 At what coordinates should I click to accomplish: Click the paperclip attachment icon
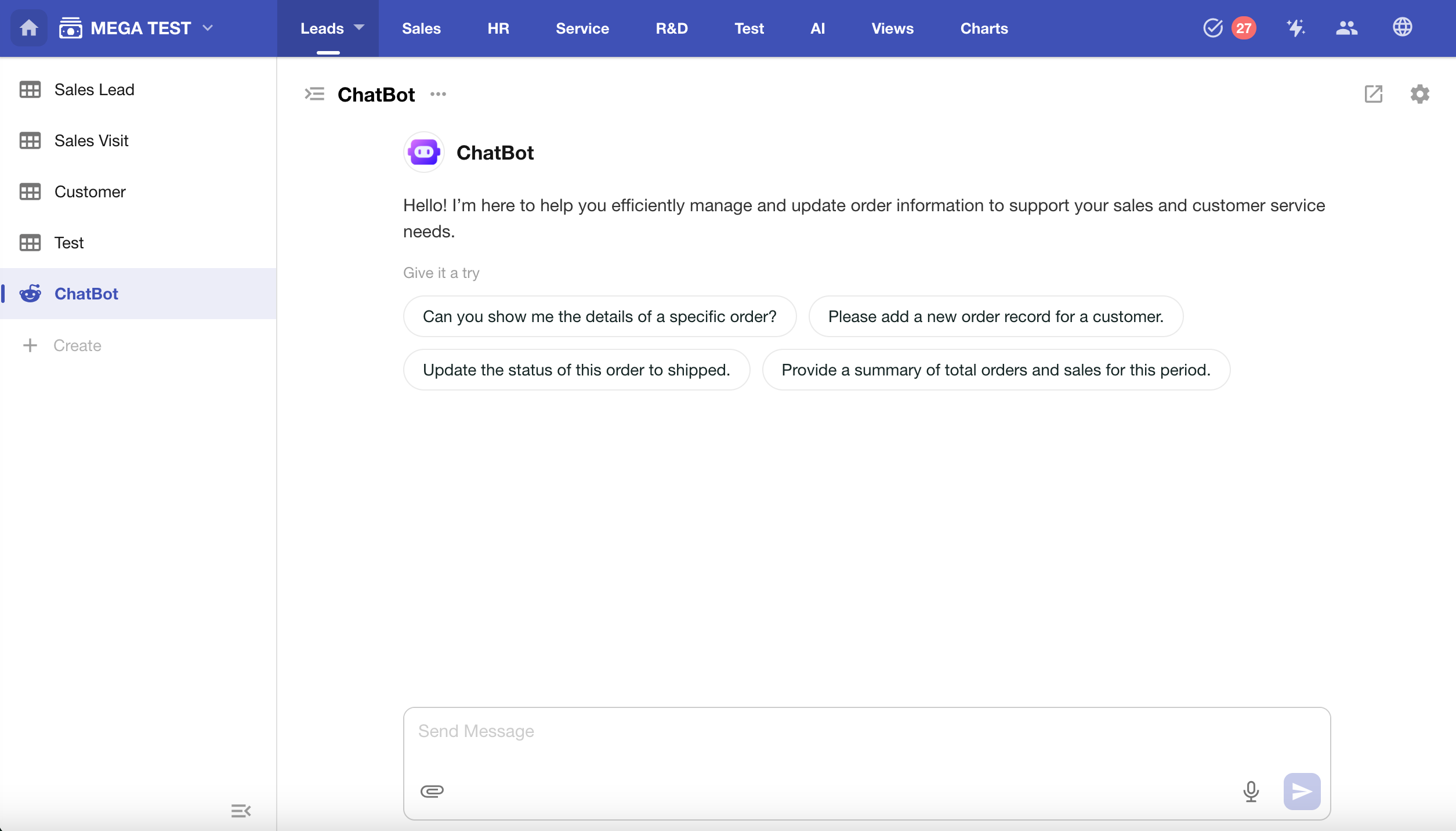[x=432, y=791]
